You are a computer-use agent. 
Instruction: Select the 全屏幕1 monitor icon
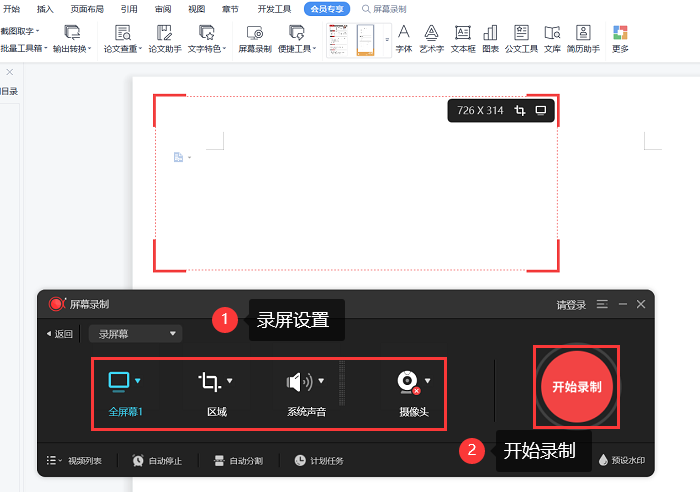pyautogui.click(x=119, y=381)
